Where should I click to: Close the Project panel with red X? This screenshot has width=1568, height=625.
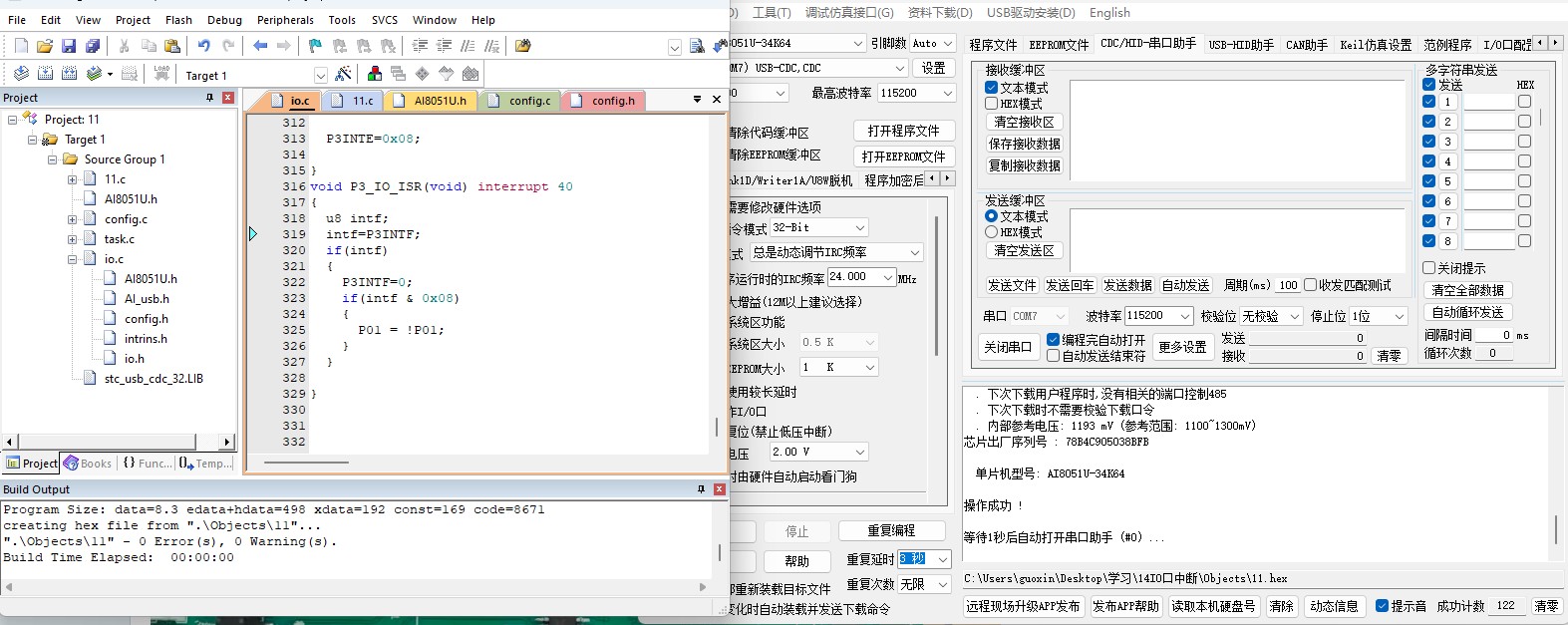coord(228,98)
